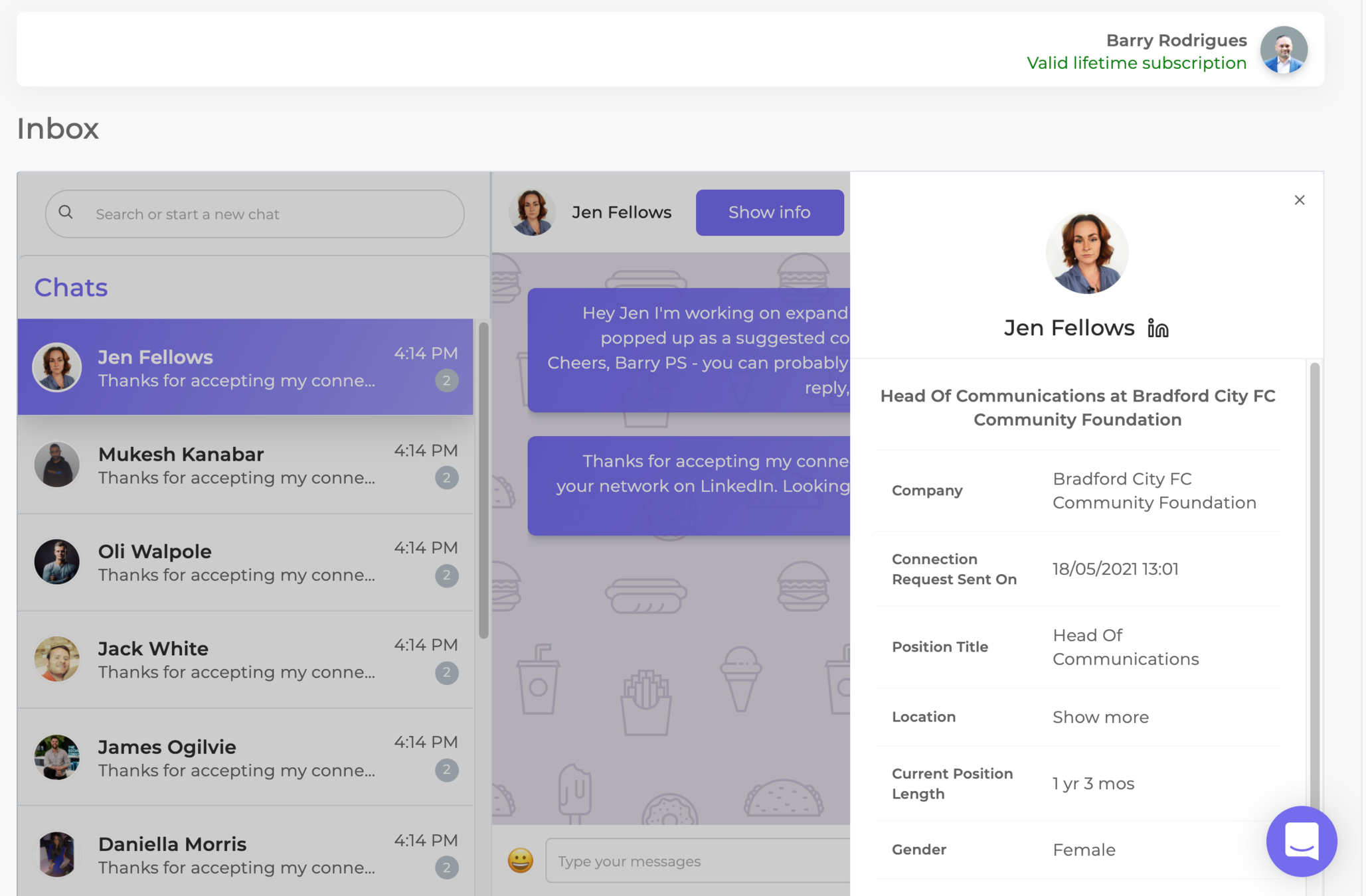Click Valid lifetime subscription text
Screen dimensions: 1366x896
coord(1136,63)
